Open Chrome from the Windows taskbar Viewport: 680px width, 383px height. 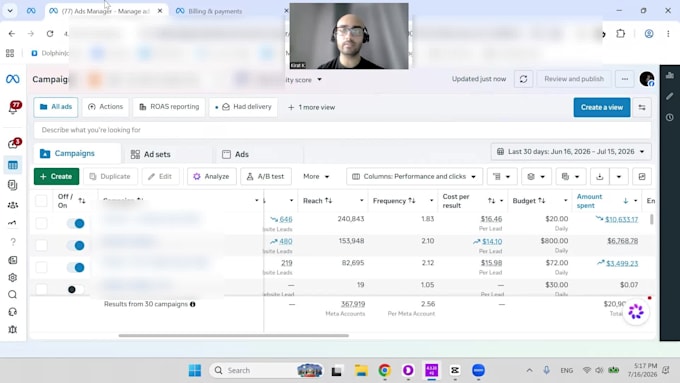pyautogui.click(x=384, y=370)
